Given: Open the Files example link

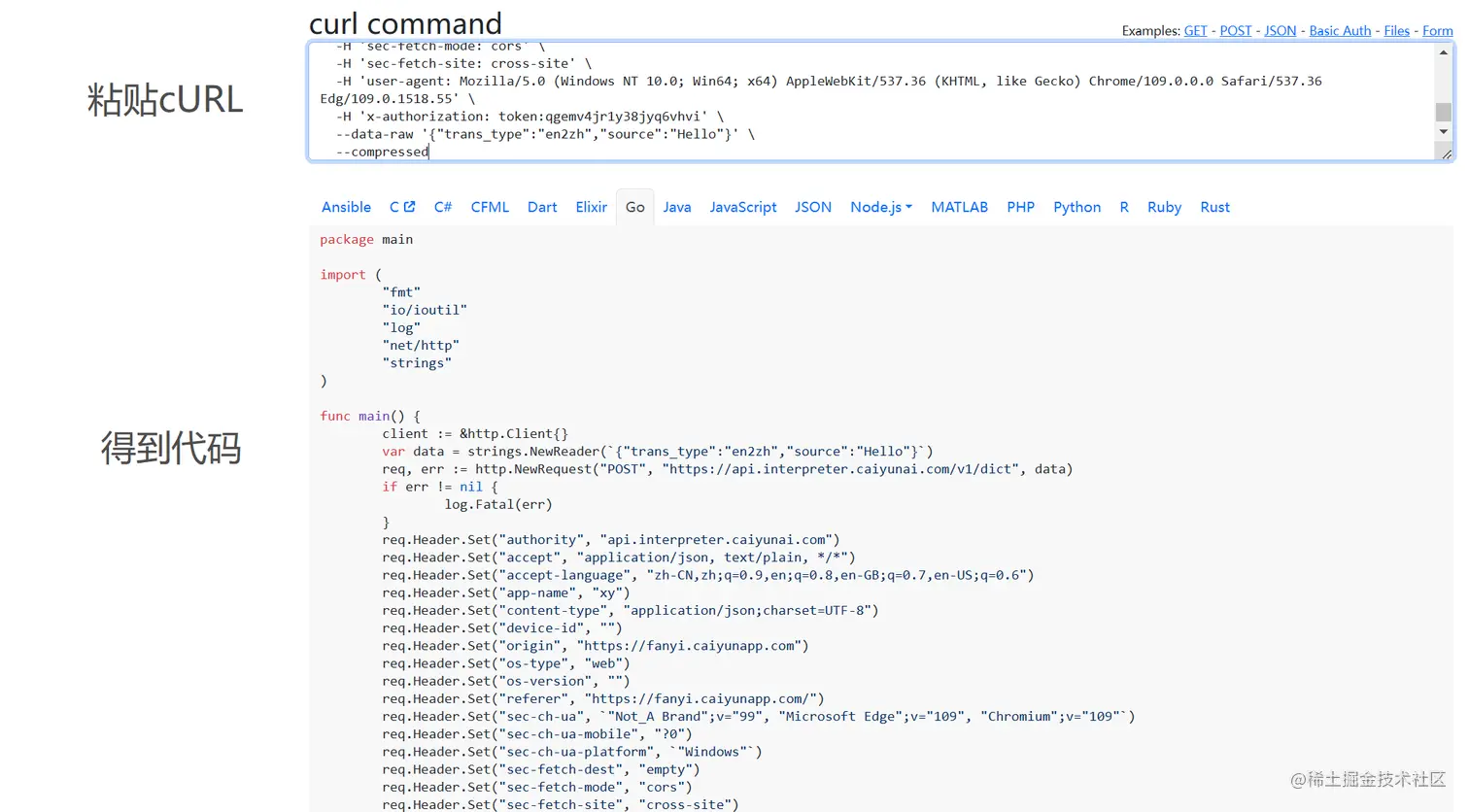Looking at the screenshot, I should point(1397,31).
